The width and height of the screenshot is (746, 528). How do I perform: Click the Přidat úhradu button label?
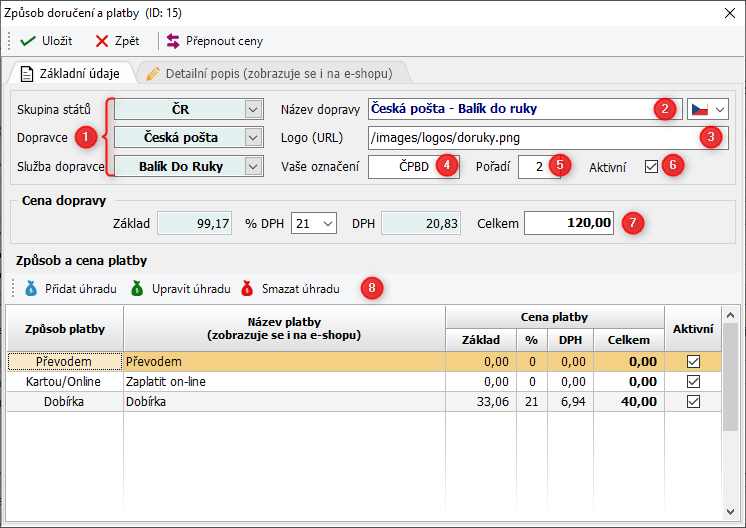pos(81,289)
